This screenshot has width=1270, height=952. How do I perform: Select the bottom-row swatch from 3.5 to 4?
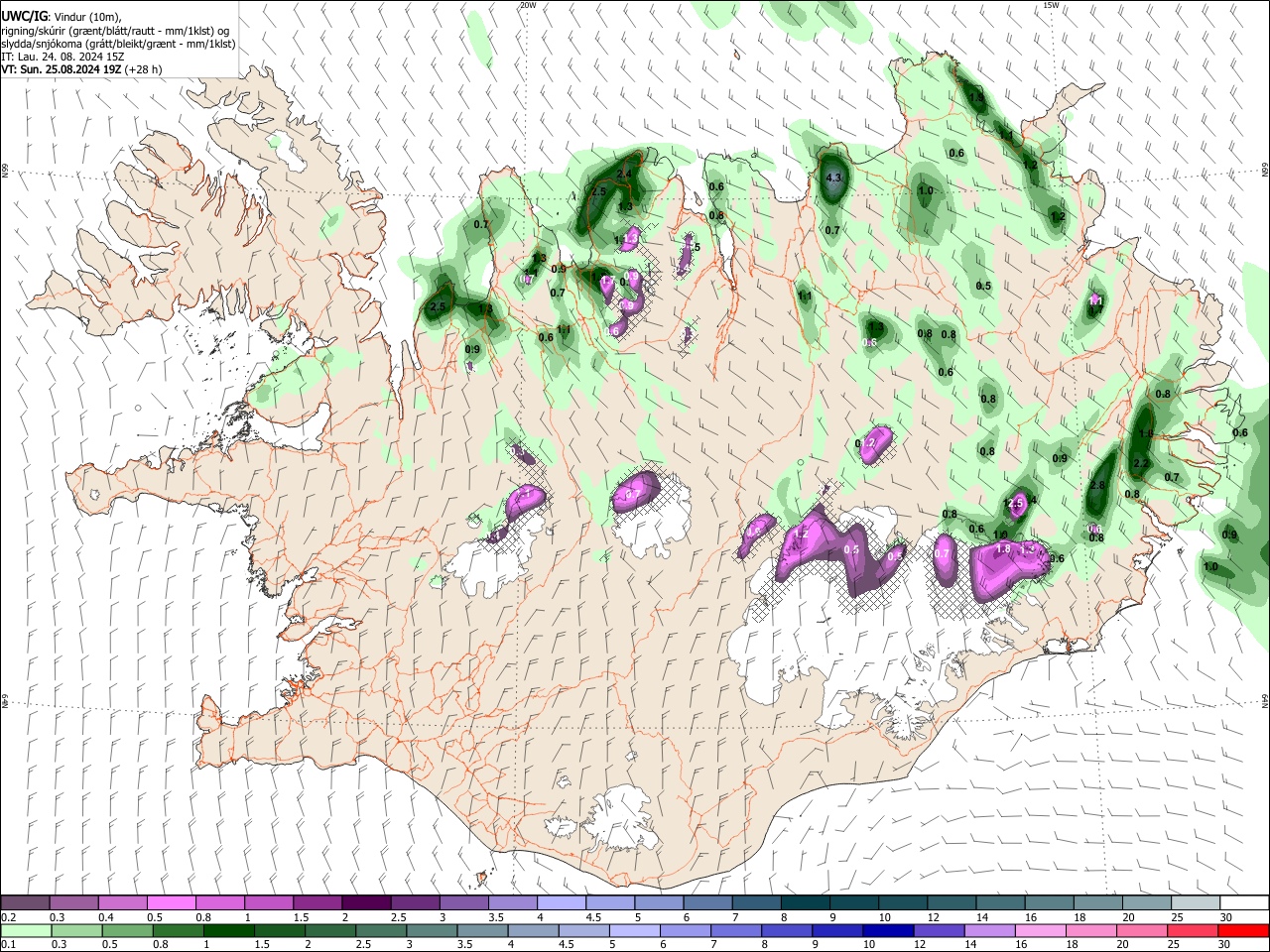tap(483, 931)
